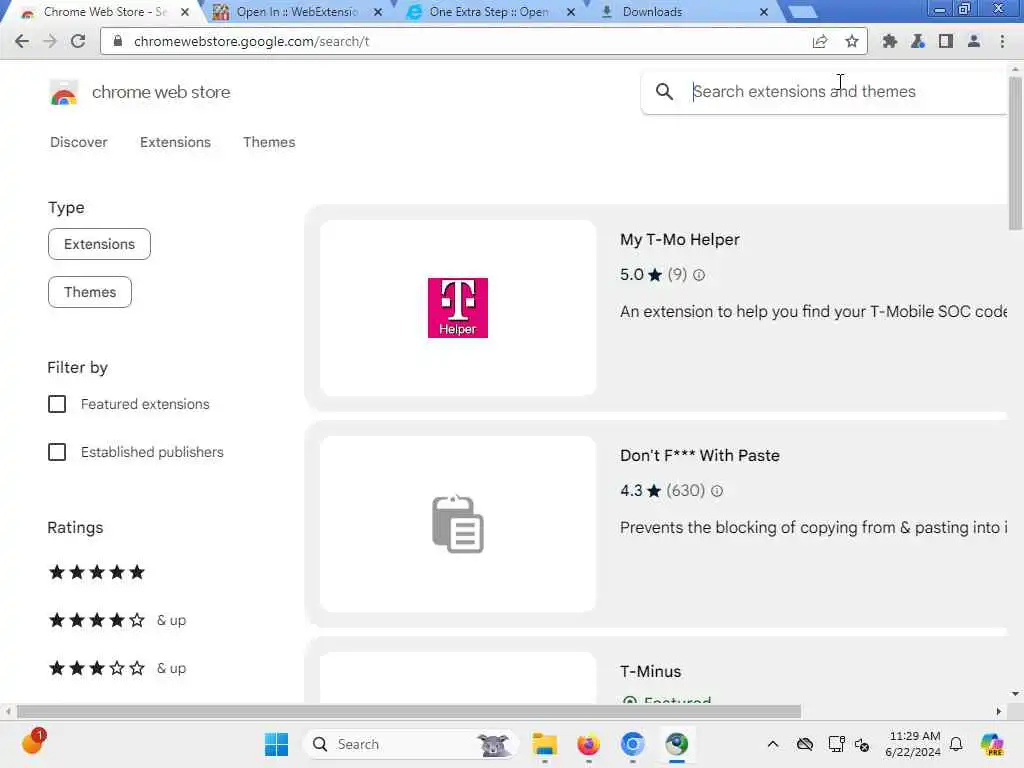
Task: Open Chromium icon in taskbar
Action: click(x=632, y=744)
